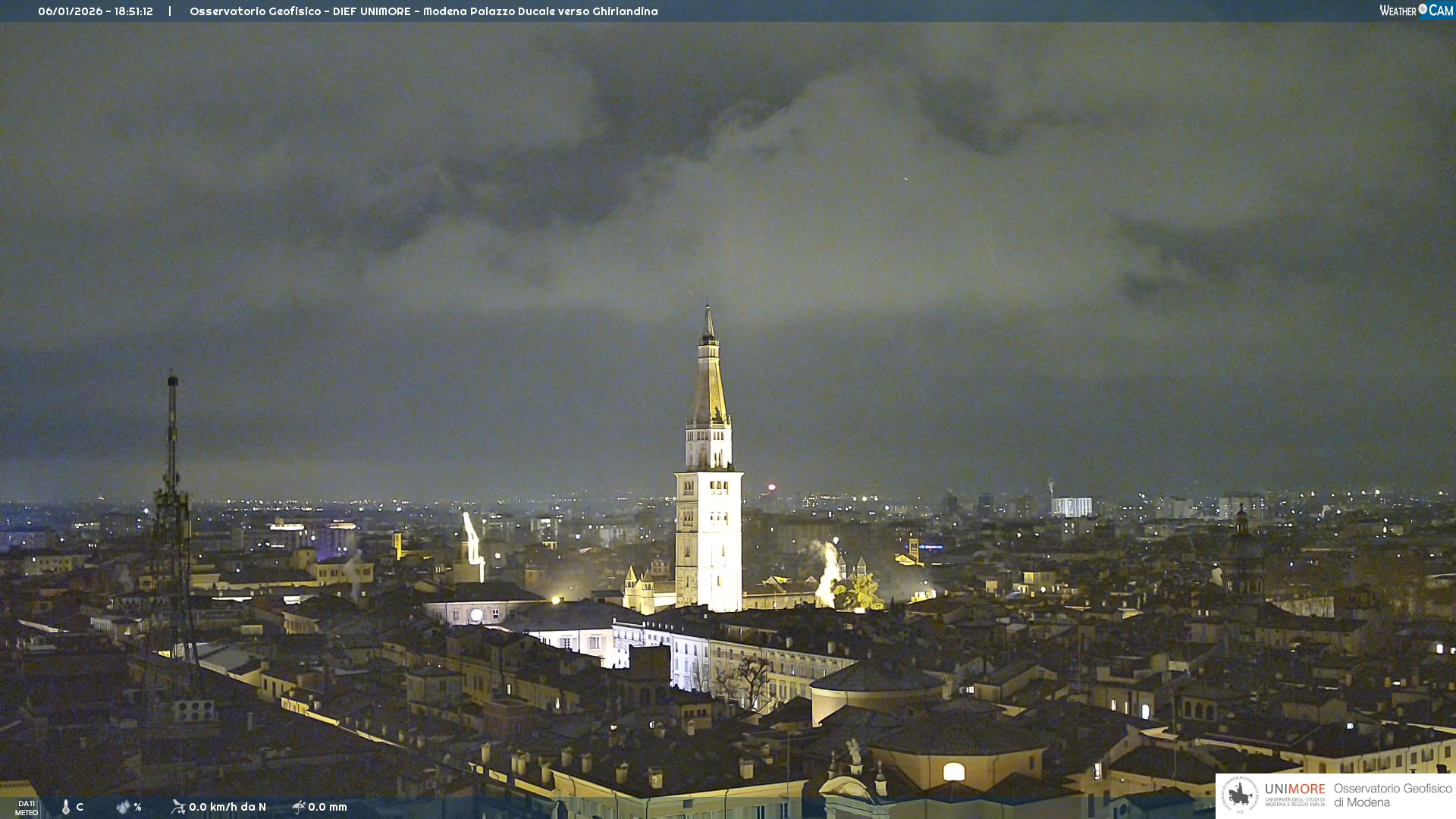
Task: Click the humidity water drops icon
Action: (x=122, y=807)
